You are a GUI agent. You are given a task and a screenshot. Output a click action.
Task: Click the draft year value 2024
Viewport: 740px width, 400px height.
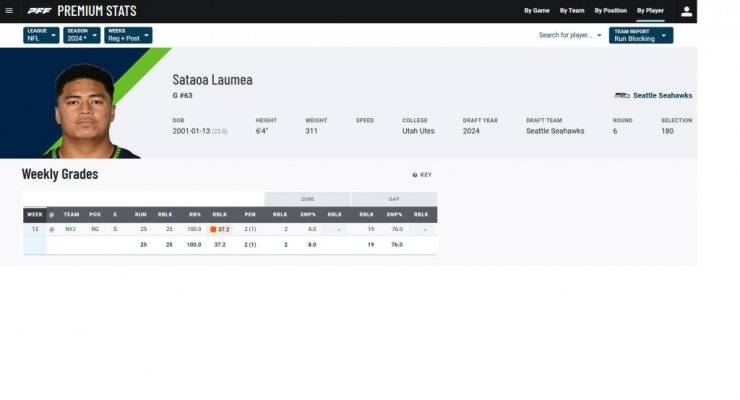pyautogui.click(x=471, y=131)
